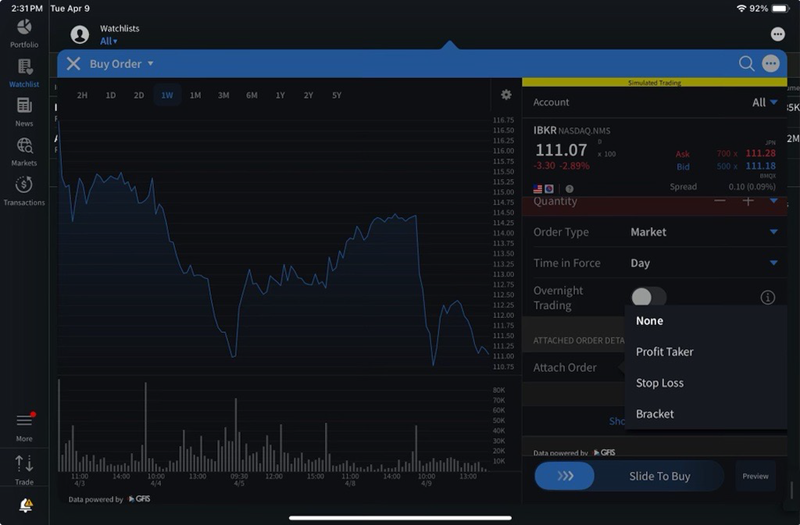Image resolution: width=800 pixels, height=525 pixels.
Task: Switch chart to 3M timeframe
Action: 223,95
